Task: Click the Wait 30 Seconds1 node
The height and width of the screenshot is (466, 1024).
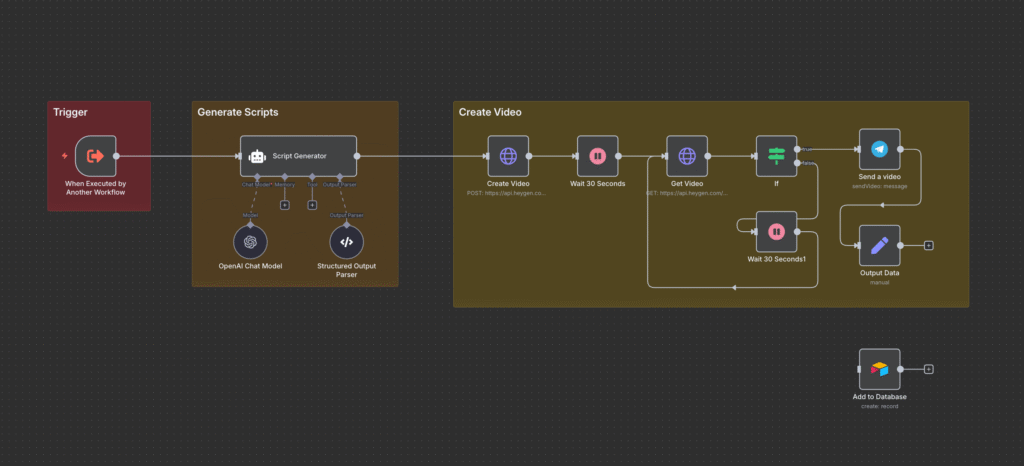Action: [x=776, y=231]
